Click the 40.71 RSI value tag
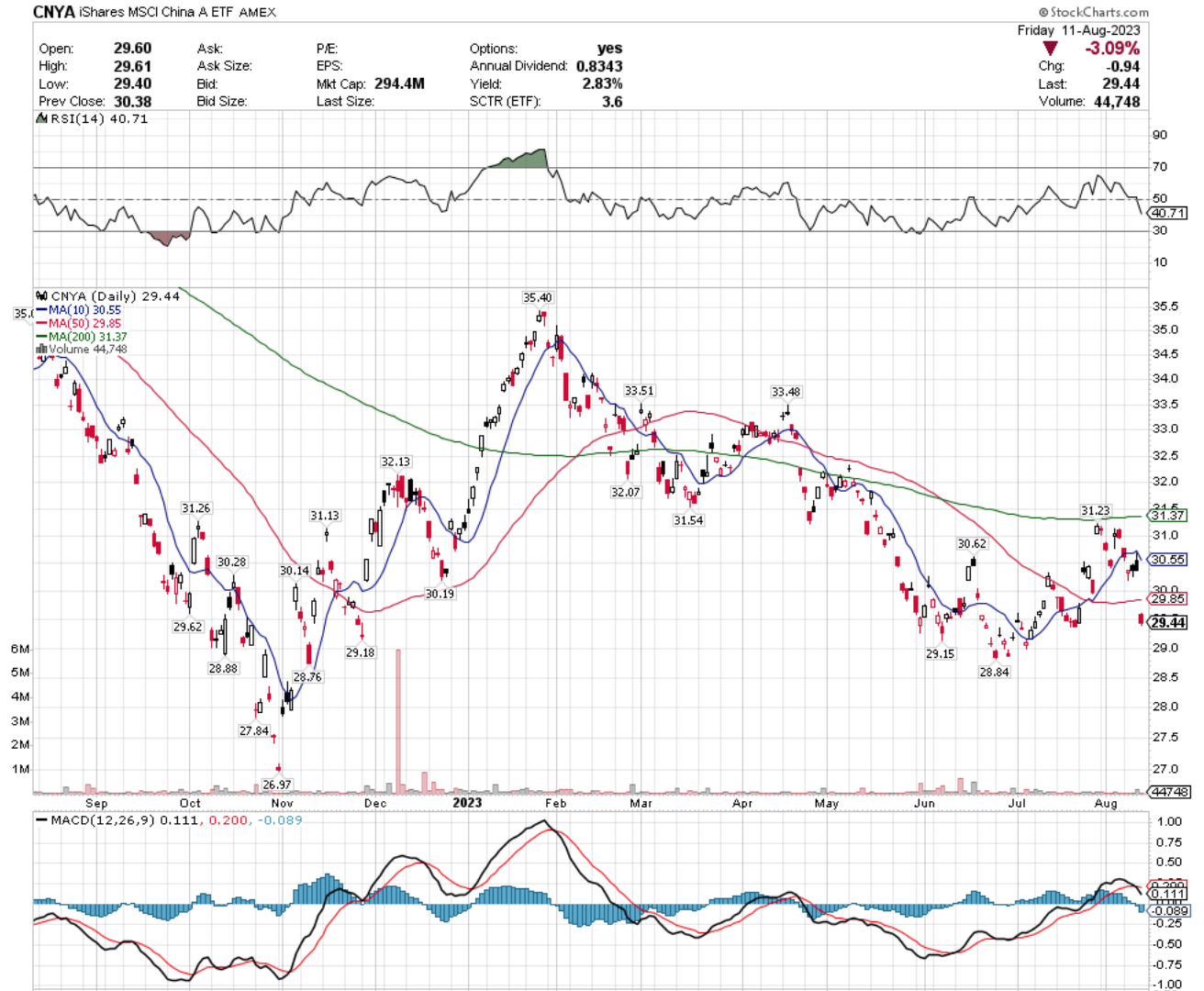Screen dimensions: 1204x991 click(1168, 213)
